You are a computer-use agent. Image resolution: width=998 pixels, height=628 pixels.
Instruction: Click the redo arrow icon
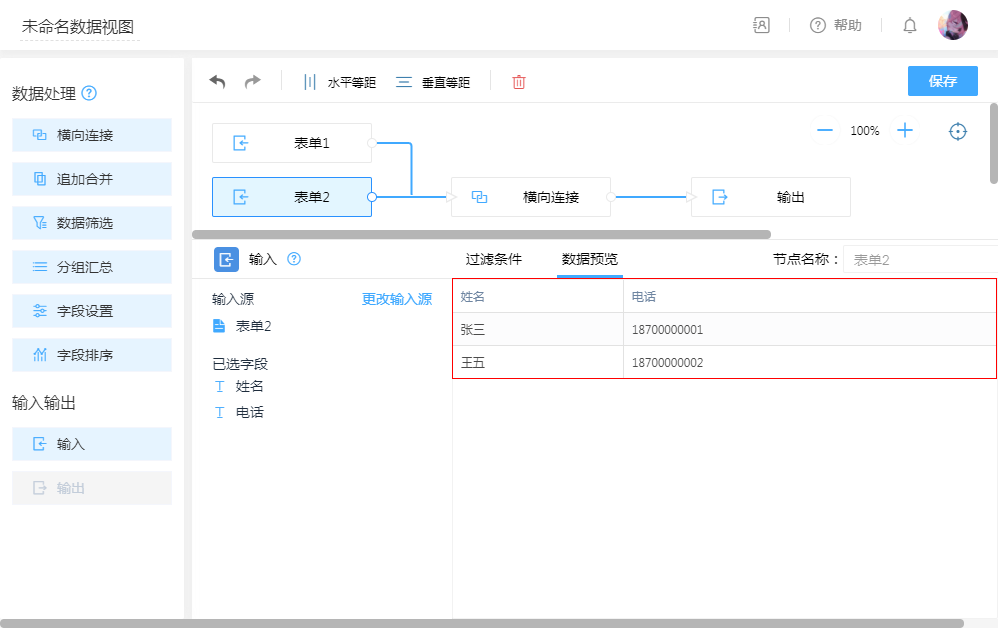[253, 82]
